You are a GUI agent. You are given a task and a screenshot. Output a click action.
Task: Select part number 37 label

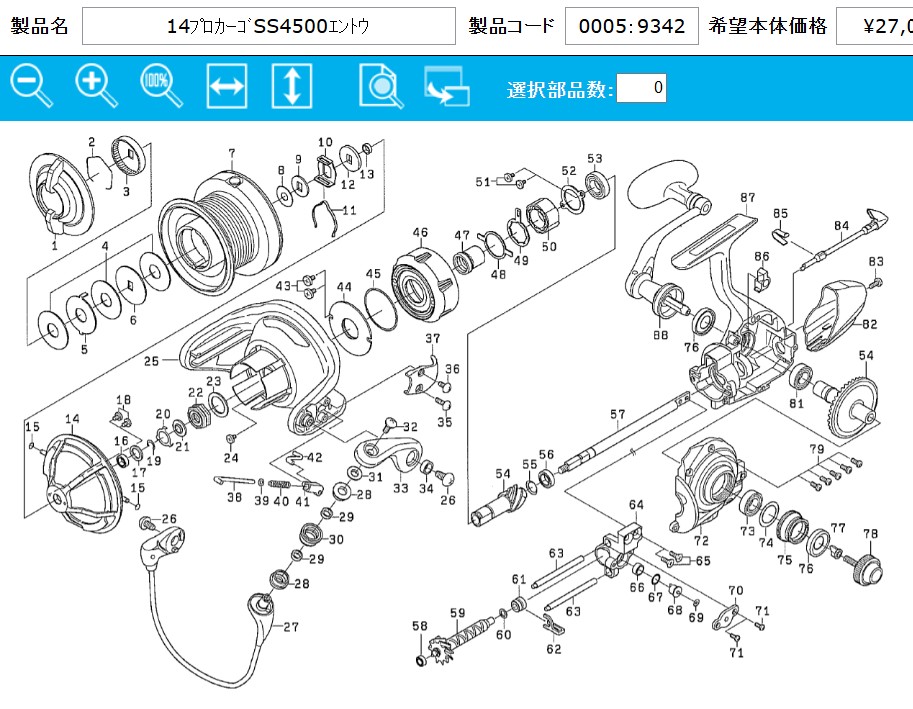[x=433, y=338]
